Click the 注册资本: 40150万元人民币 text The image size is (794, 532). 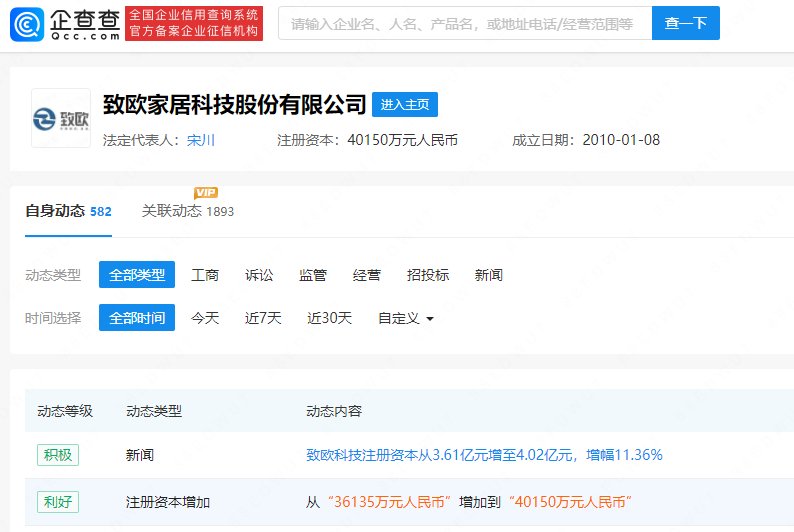click(x=367, y=140)
